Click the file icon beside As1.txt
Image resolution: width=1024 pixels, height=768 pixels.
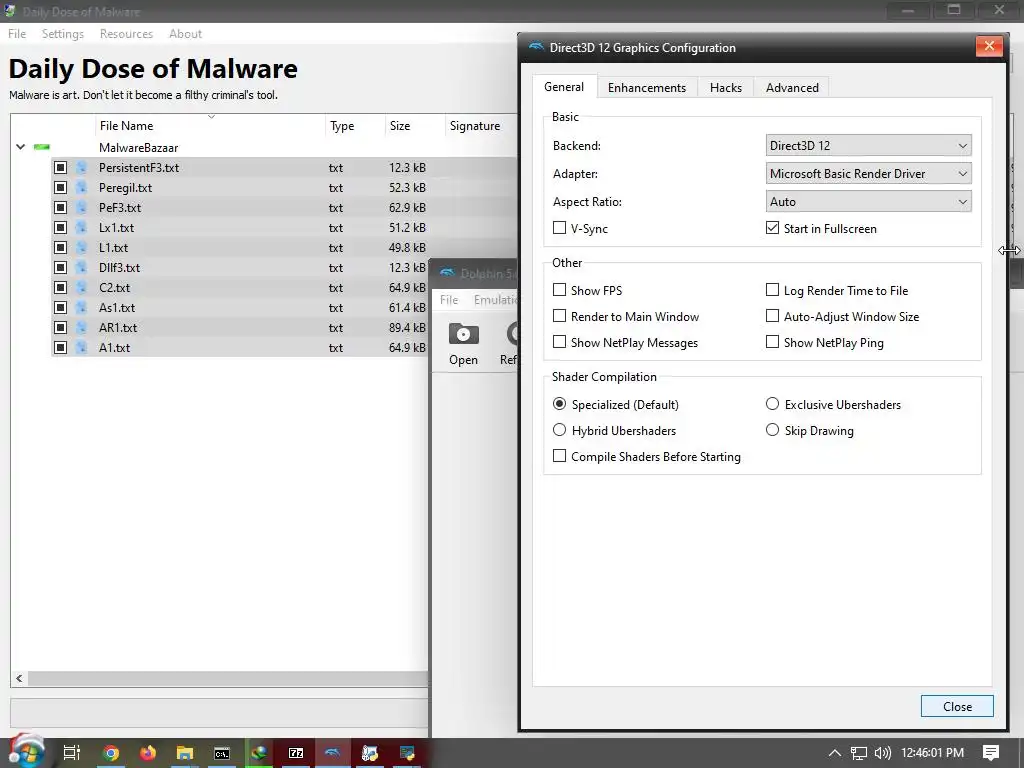(x=81, y=308)
